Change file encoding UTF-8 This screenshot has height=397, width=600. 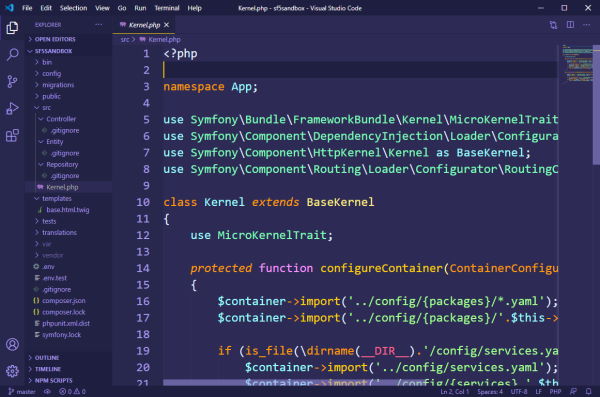click(519, 392)
